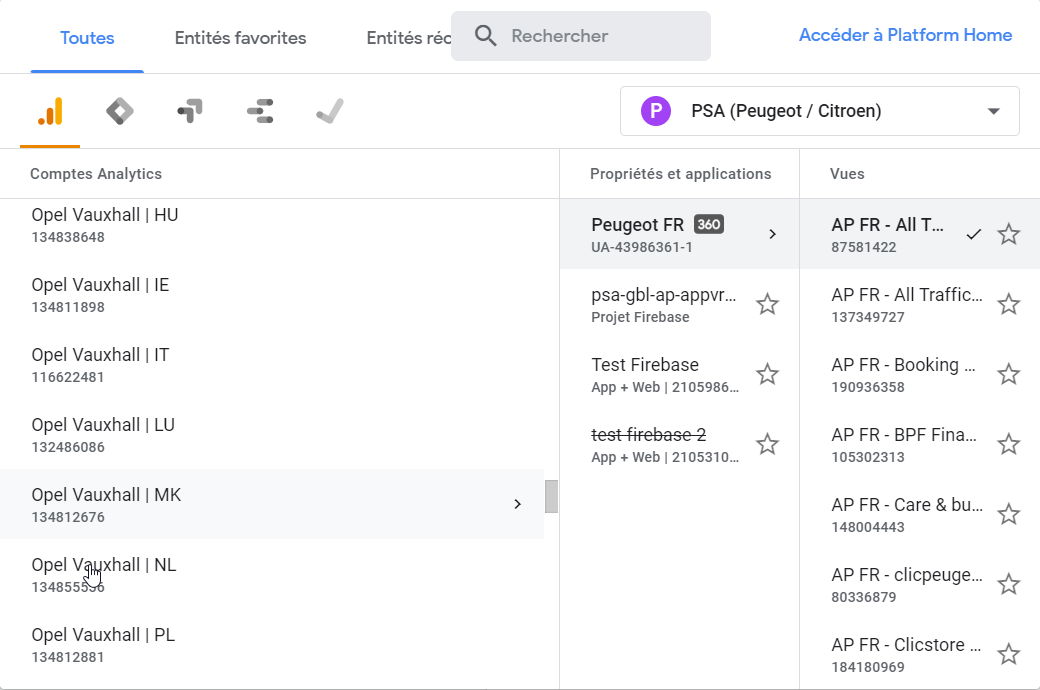1040x690 pixels.
Task: Click the magnifier icon in search bar
Action: (x=486, y=36)
